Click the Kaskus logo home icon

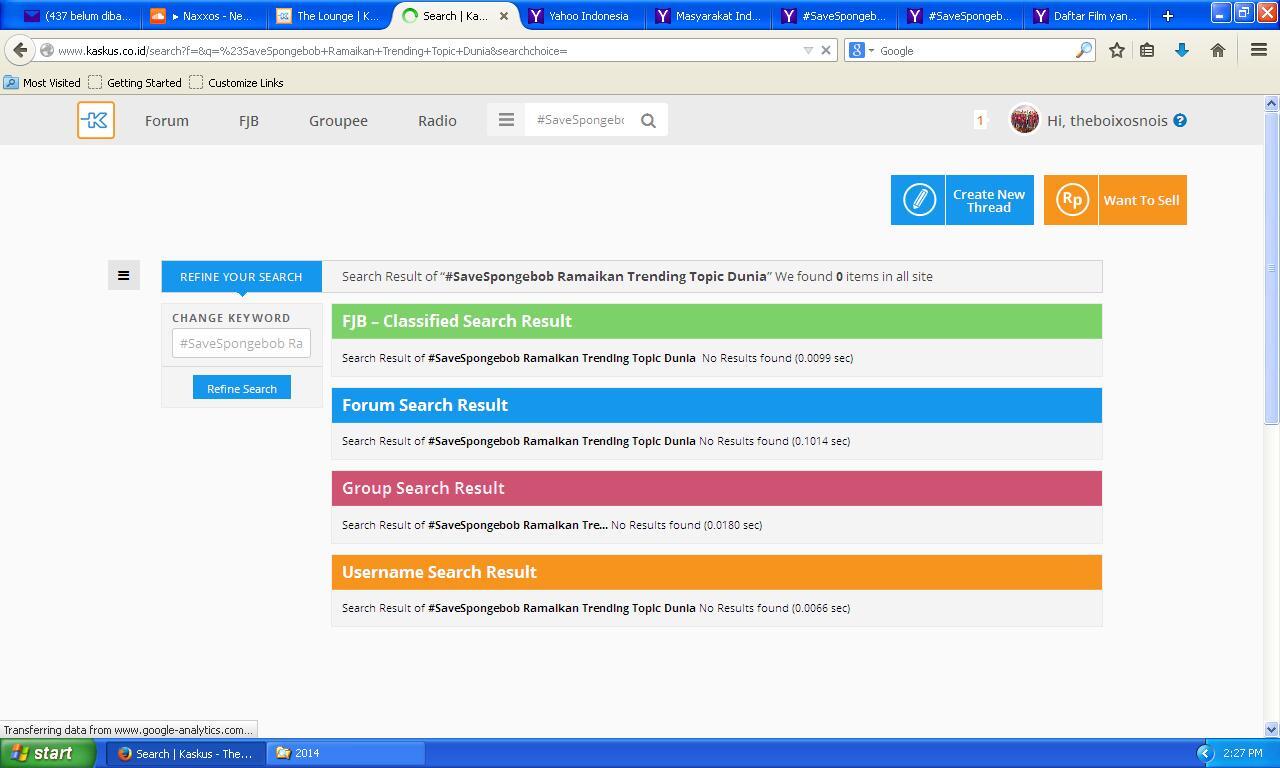tap(96, 120)
